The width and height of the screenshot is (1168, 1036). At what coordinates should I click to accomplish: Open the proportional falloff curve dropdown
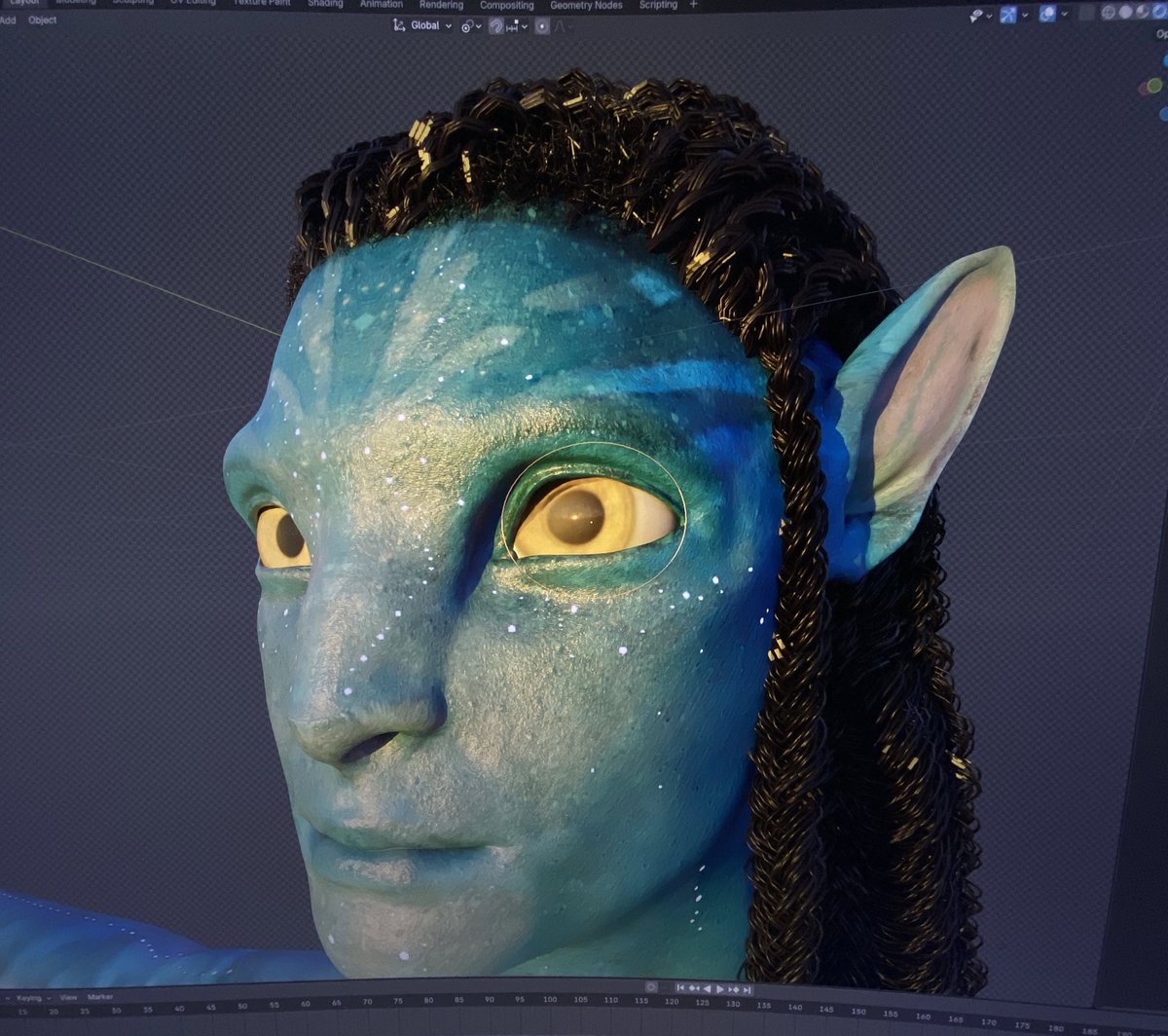[x=563, y=26]
